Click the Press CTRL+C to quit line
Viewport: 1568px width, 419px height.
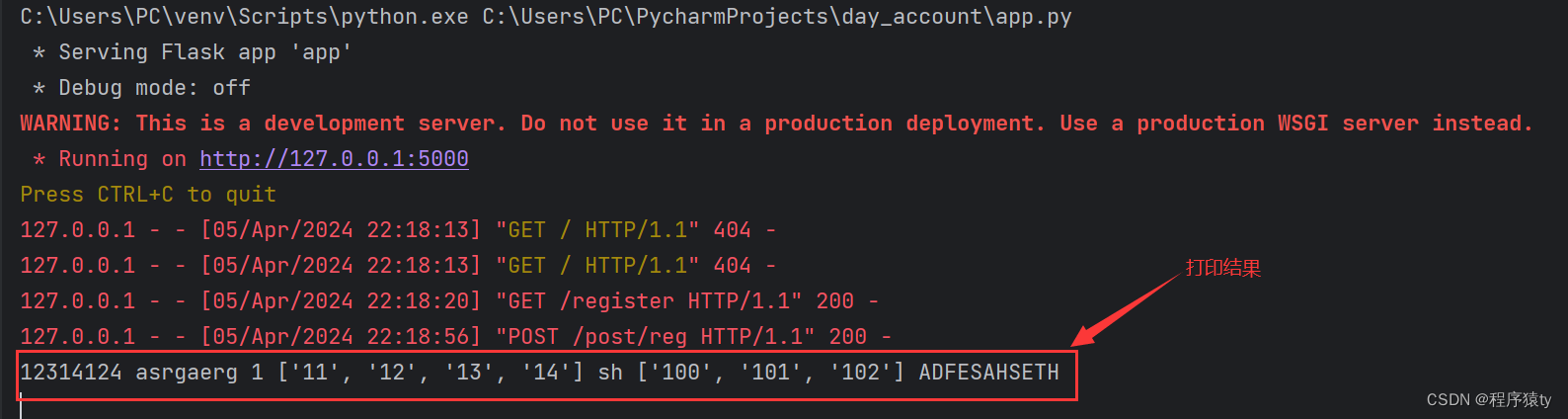click(x=148, y=195)
